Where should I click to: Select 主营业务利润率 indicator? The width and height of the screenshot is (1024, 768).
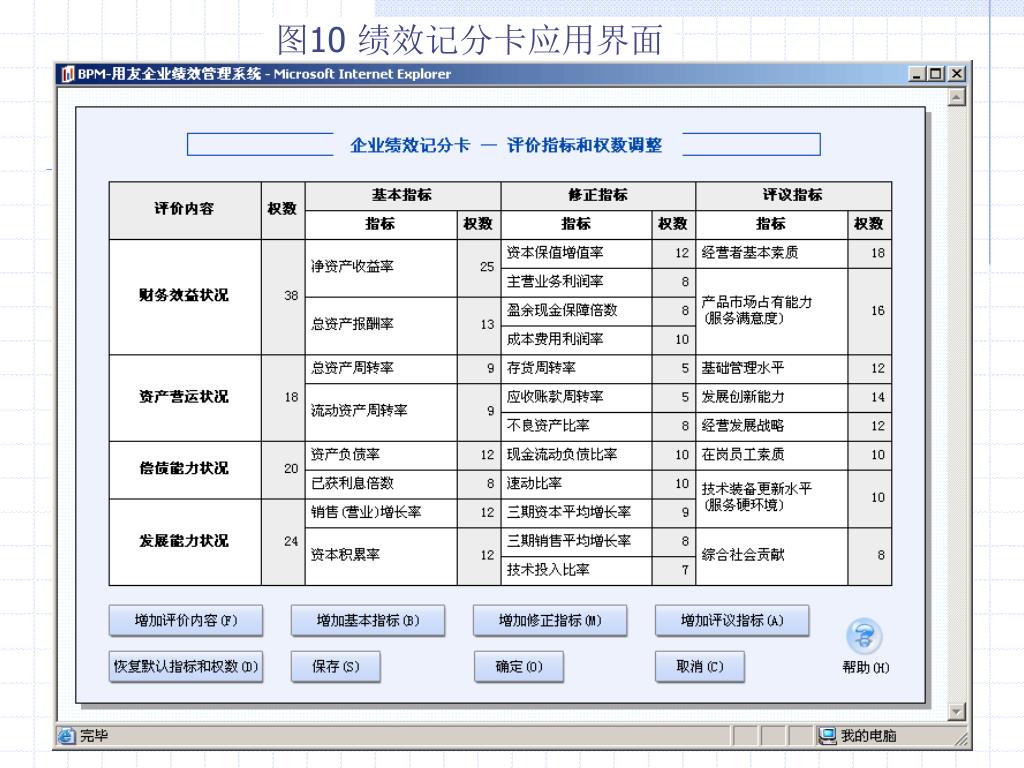pos(576,282)
